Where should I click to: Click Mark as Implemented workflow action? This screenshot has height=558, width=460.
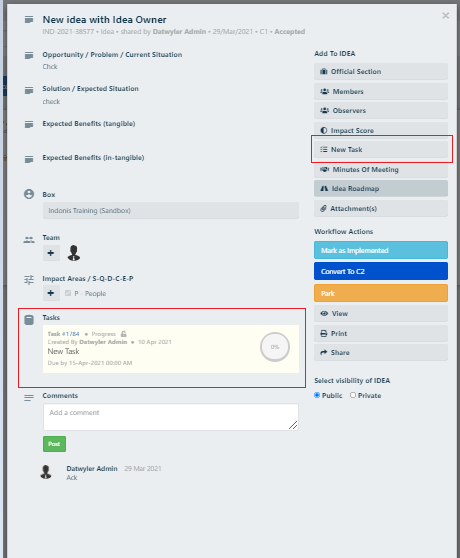click(x=381, y=250)
